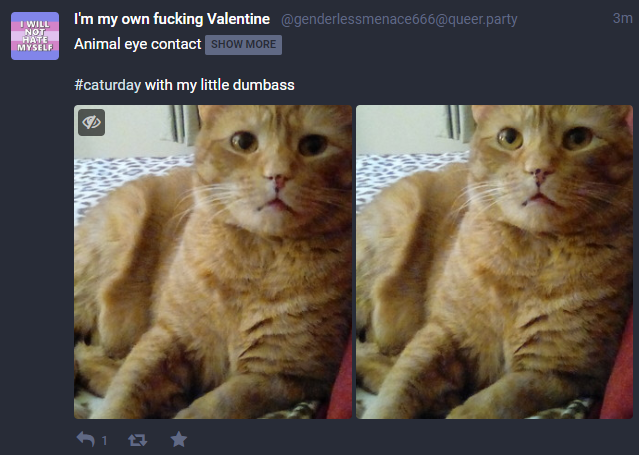Enlarge the right cat photo
Image resolution: width=639 pixels, height=455 pixels.
pos(494,262)
